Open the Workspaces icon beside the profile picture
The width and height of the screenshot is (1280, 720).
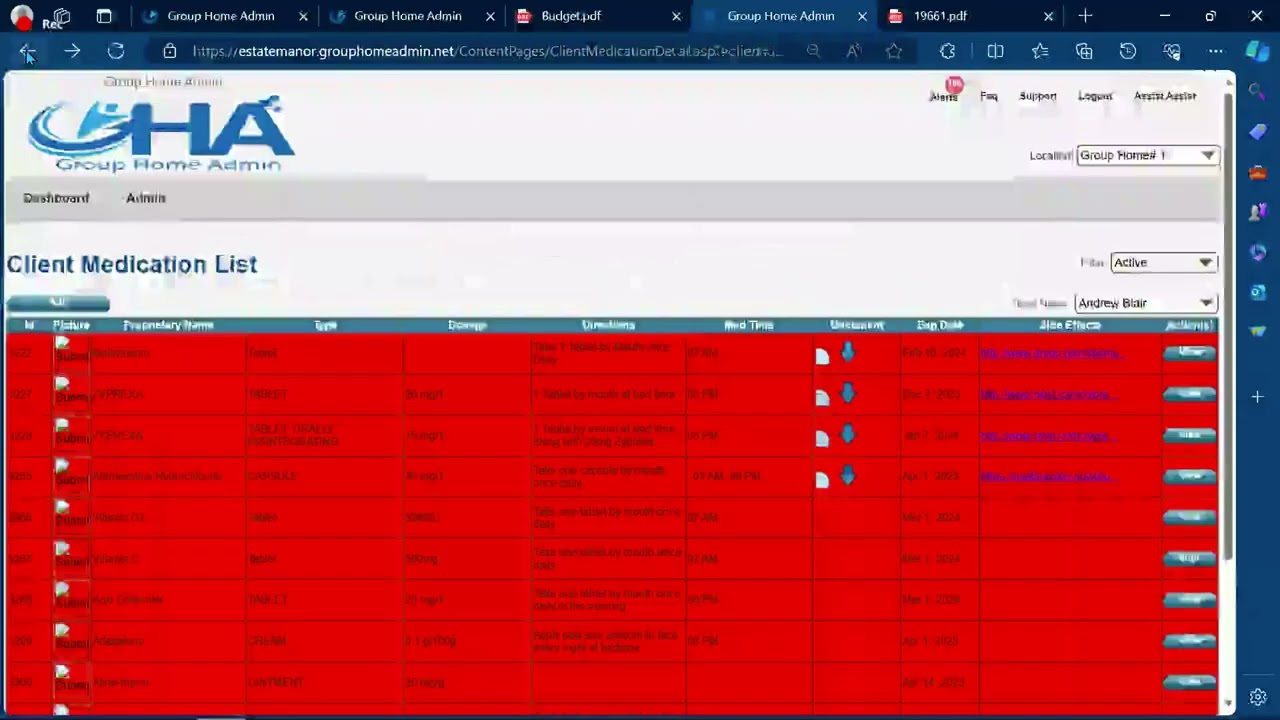[x=61, y=16]
